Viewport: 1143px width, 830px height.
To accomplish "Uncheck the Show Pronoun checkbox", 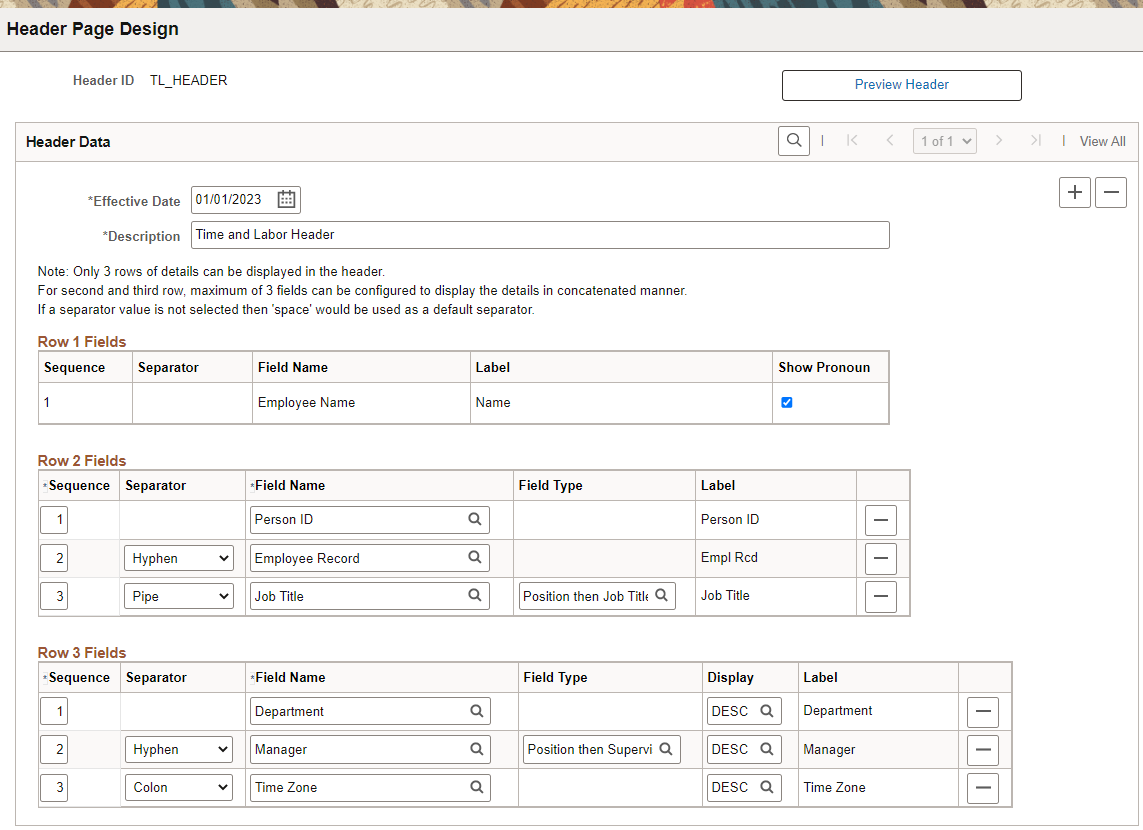I will (x=787, y=403).
